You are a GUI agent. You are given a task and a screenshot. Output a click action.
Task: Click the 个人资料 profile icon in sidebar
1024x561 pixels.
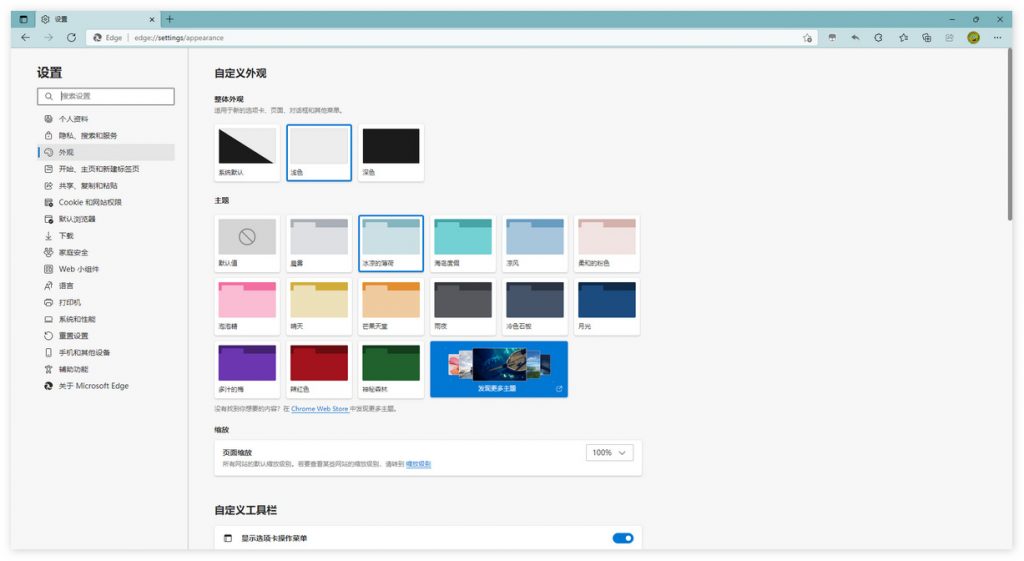48,119
